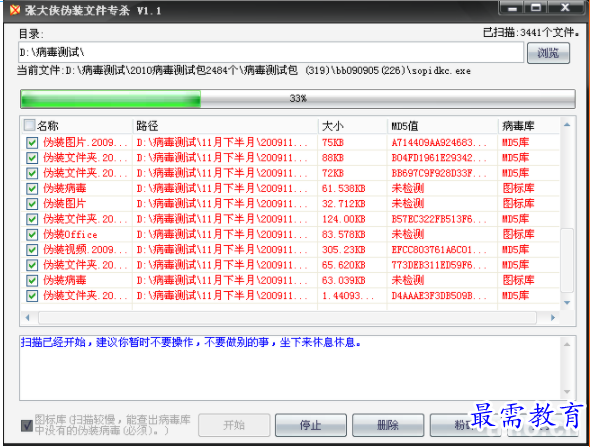Uncheck the 伪装图片.2009 row checkbox

(x=32, y=143)
